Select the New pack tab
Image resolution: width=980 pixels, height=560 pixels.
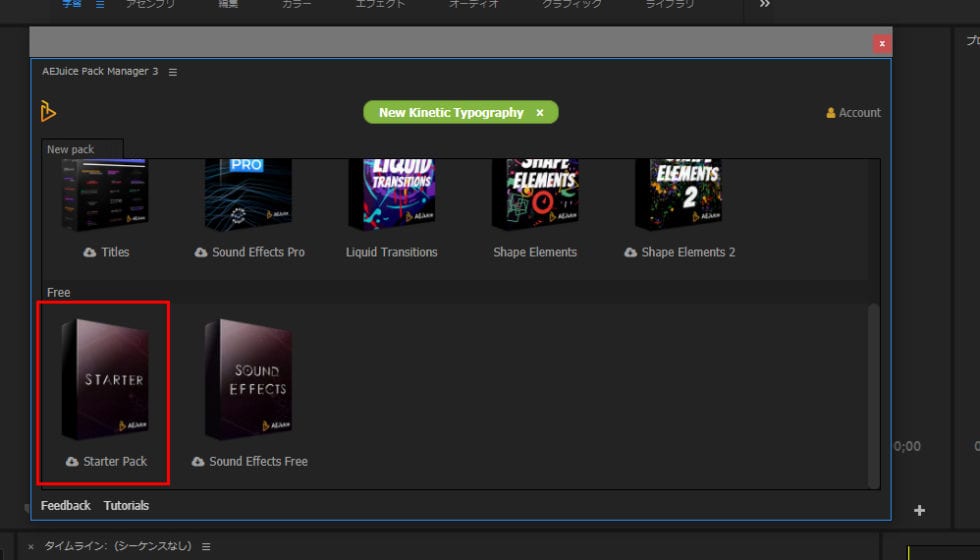pyautogui.click(x=82, y=149)
